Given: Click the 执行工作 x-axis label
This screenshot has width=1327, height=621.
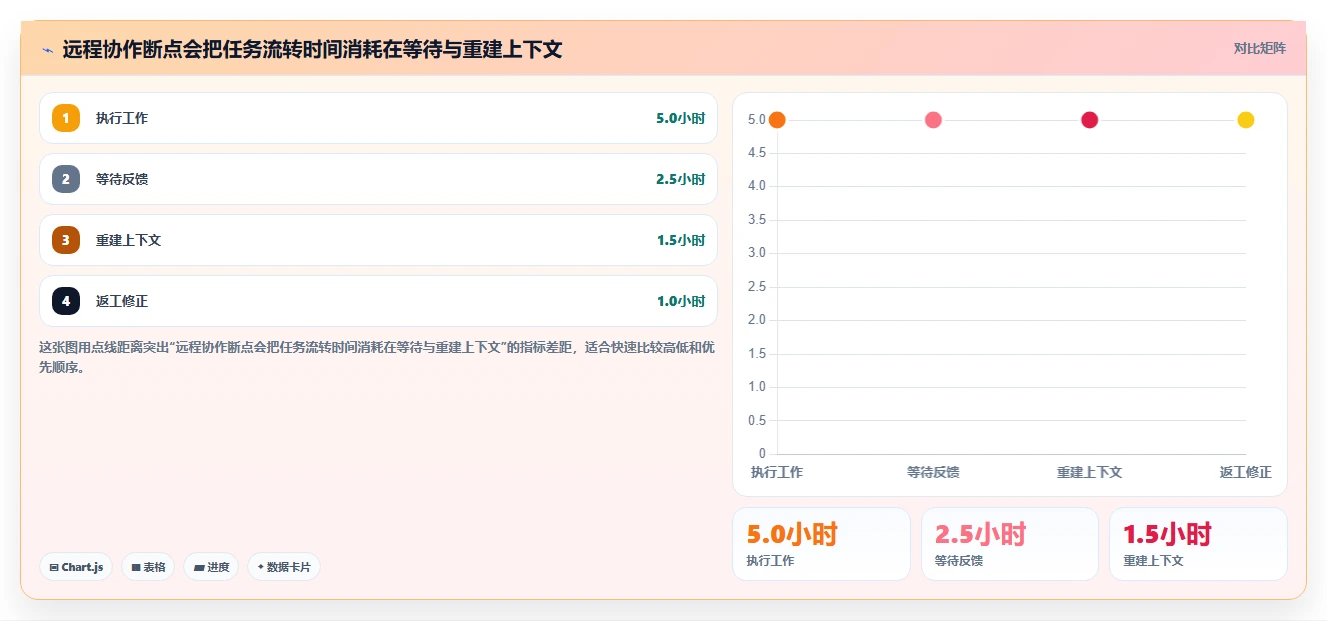Looking at the screenshot, I should (777, 472).
